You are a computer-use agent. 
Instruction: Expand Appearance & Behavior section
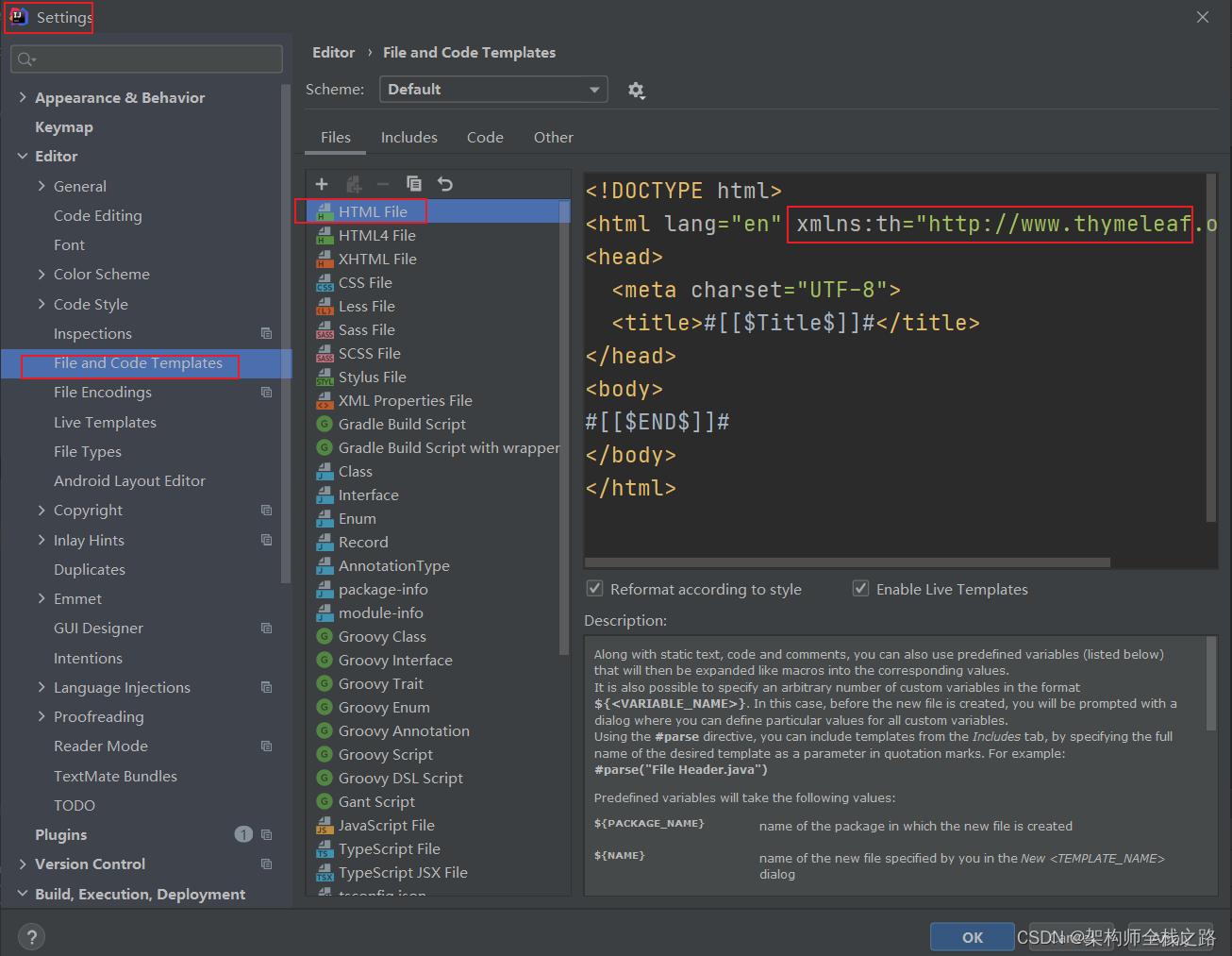pyautogui.click(x=23, y=97)
